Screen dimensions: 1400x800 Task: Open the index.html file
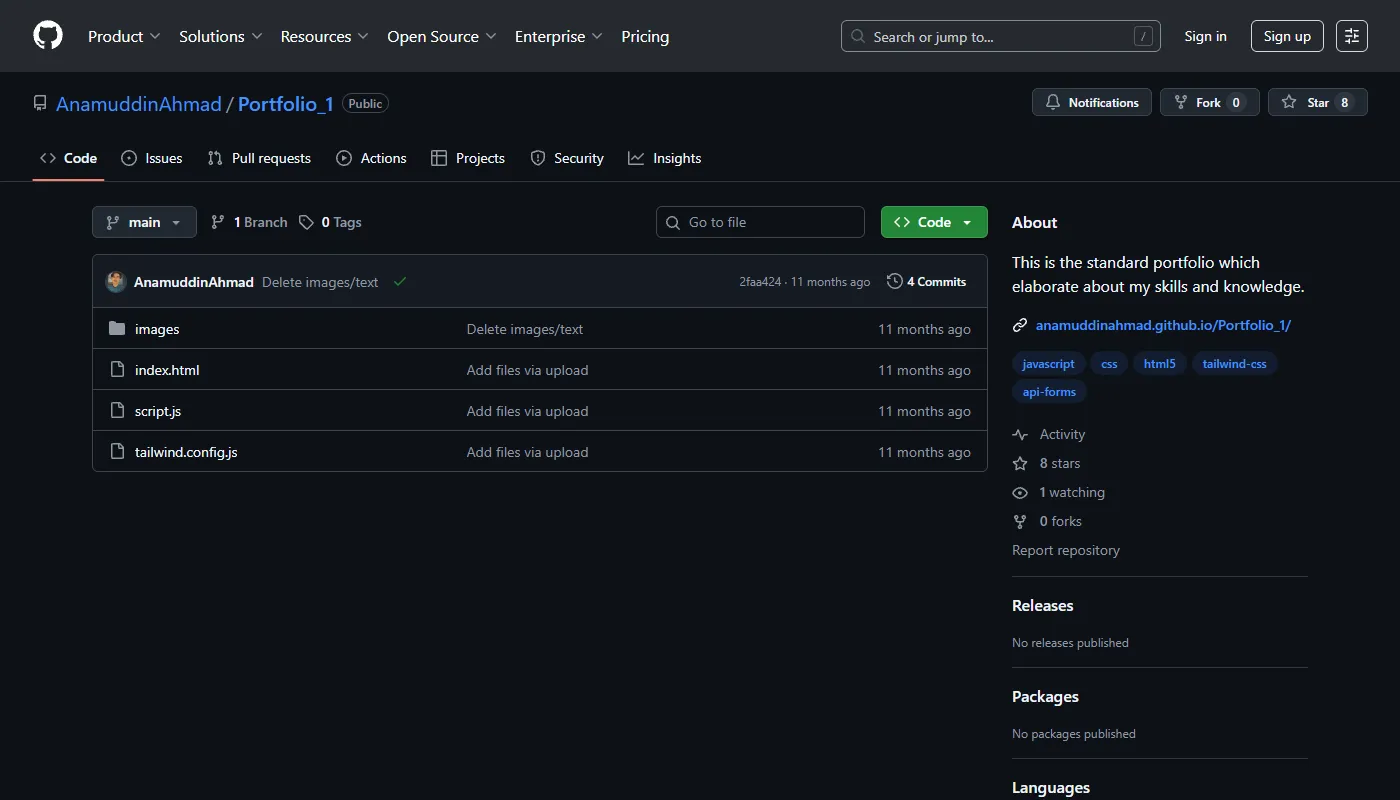(x=167, y=370)
